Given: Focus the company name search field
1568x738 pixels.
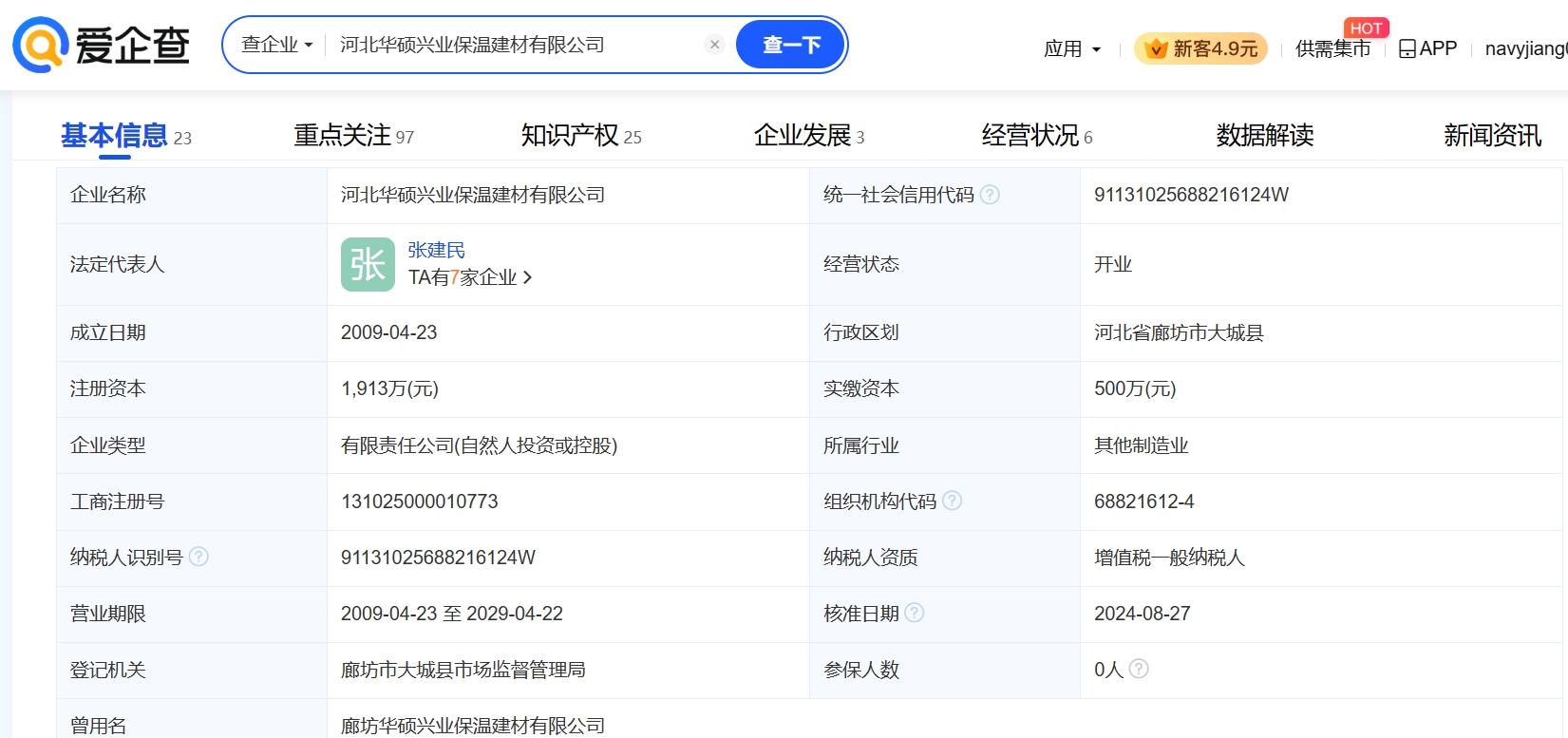Looking at the screenshot, I should click(519, 45).
